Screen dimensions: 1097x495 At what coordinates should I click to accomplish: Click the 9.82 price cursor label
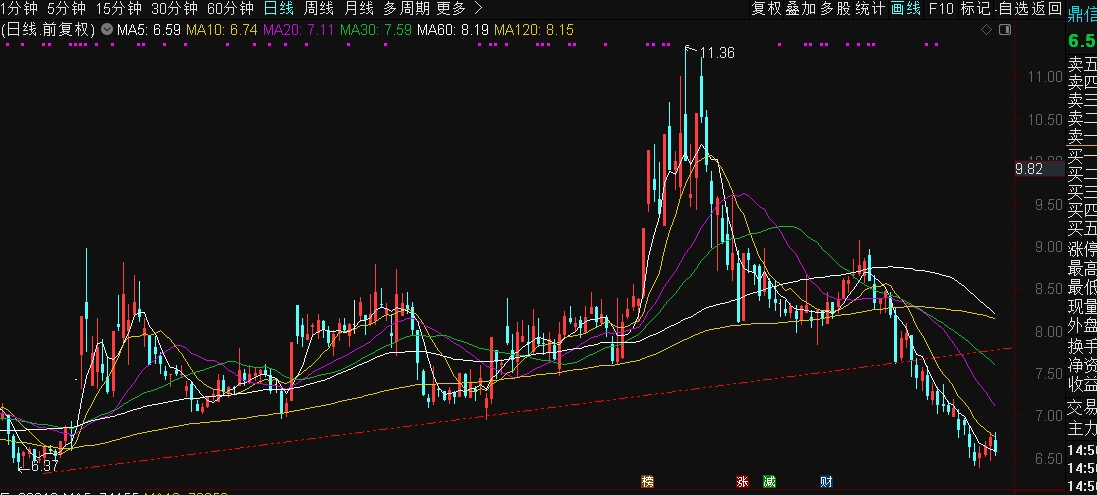point(1028,168)
